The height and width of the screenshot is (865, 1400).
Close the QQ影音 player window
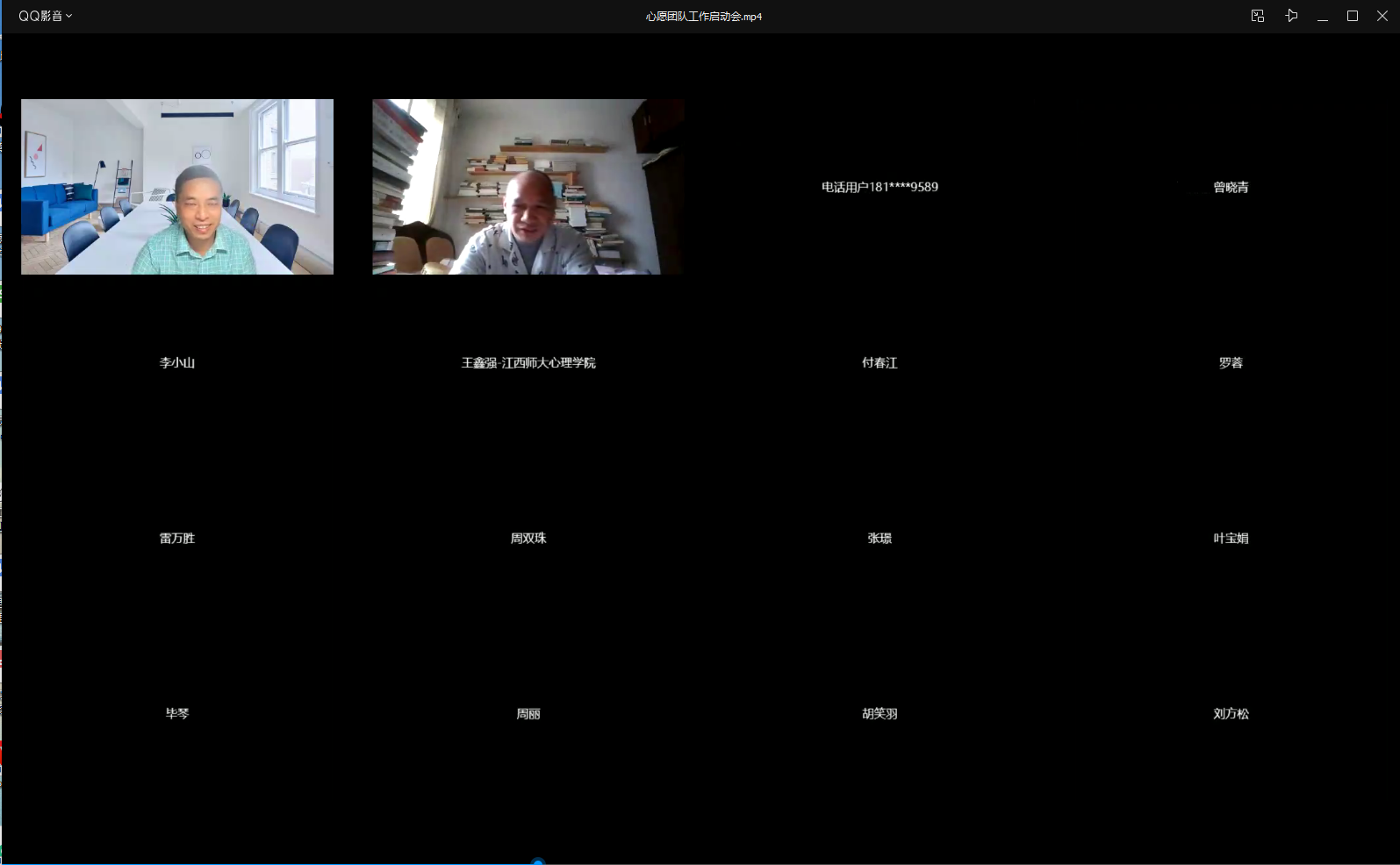pos(1382,16)
